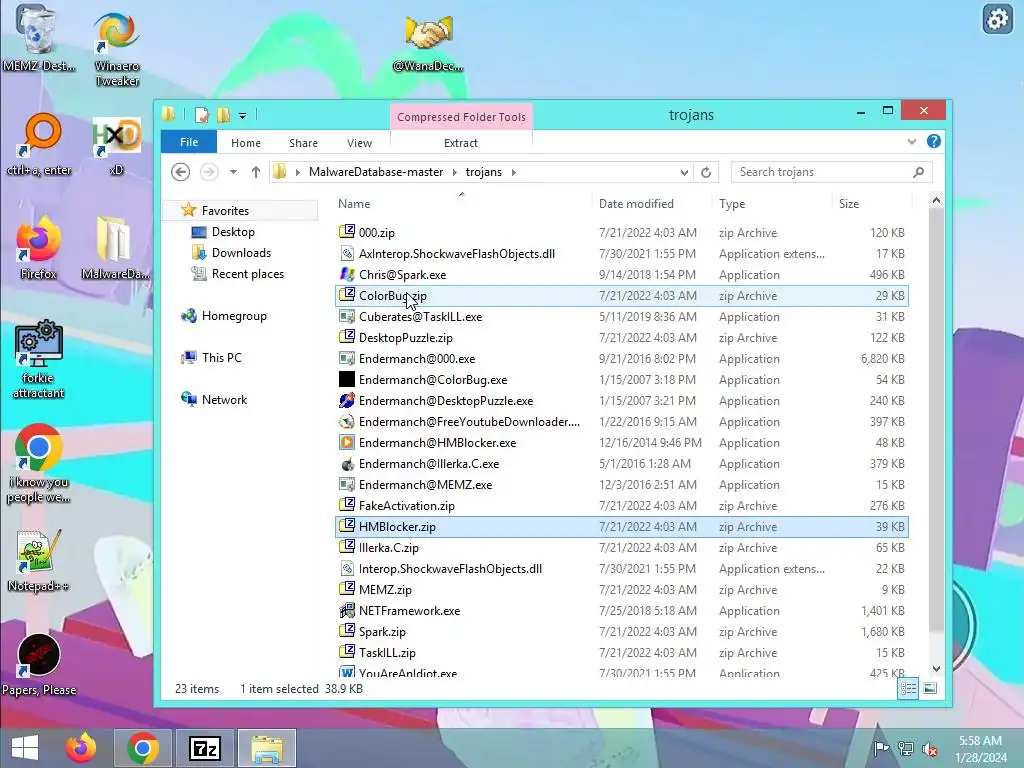This screenshot has width=1024, height=768.
Task: Select the ColorBug.zip file
Action: point(621,296)
